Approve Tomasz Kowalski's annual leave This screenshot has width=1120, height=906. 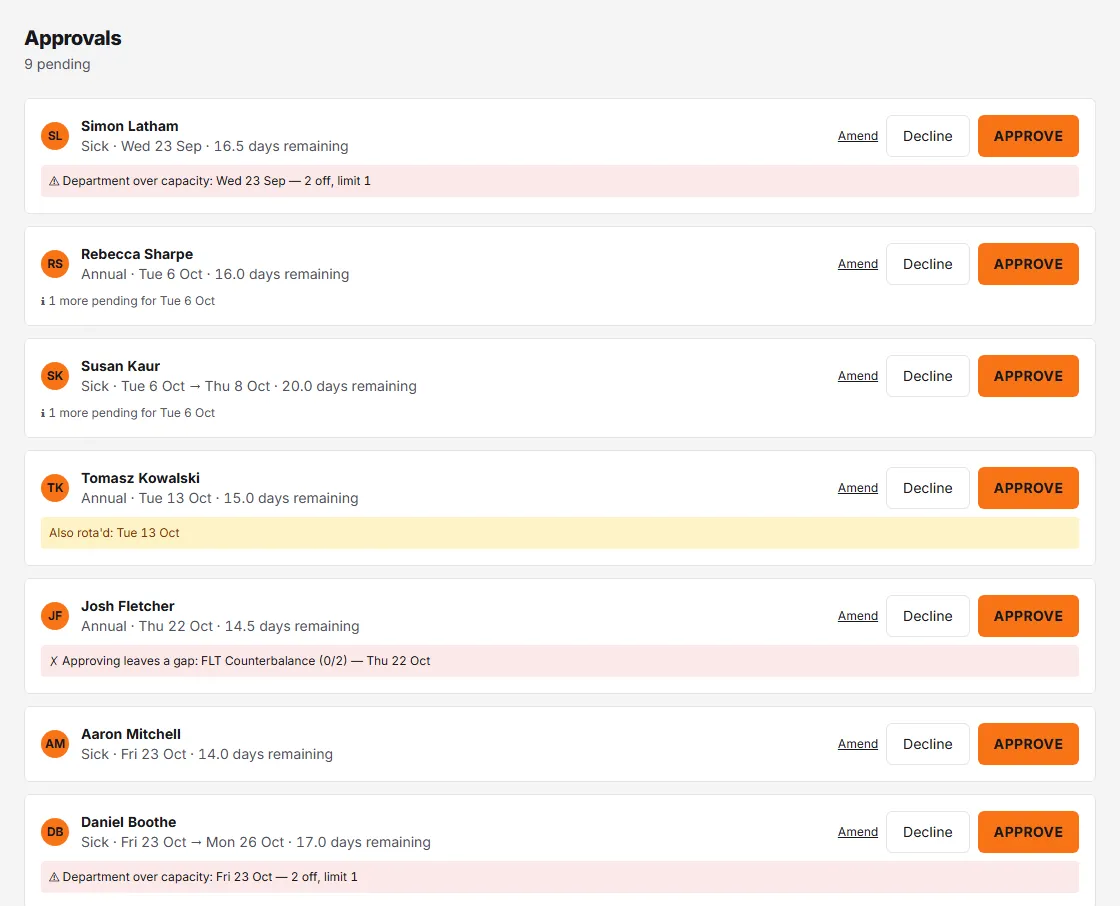tap(1028, 488)
